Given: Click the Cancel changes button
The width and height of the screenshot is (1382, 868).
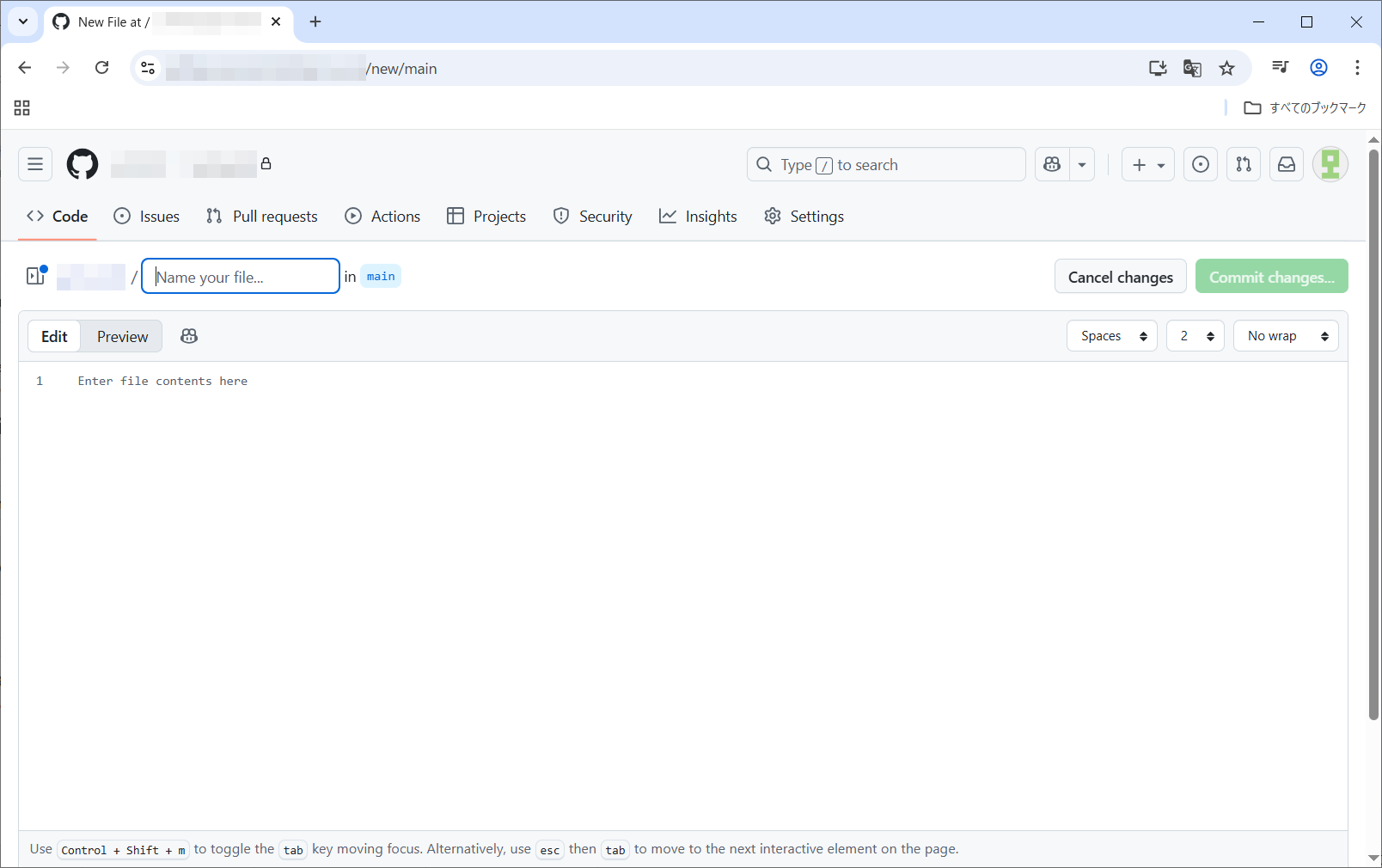Looking at the screenshot, I should pyautogui.click(x=1120, y=277).
